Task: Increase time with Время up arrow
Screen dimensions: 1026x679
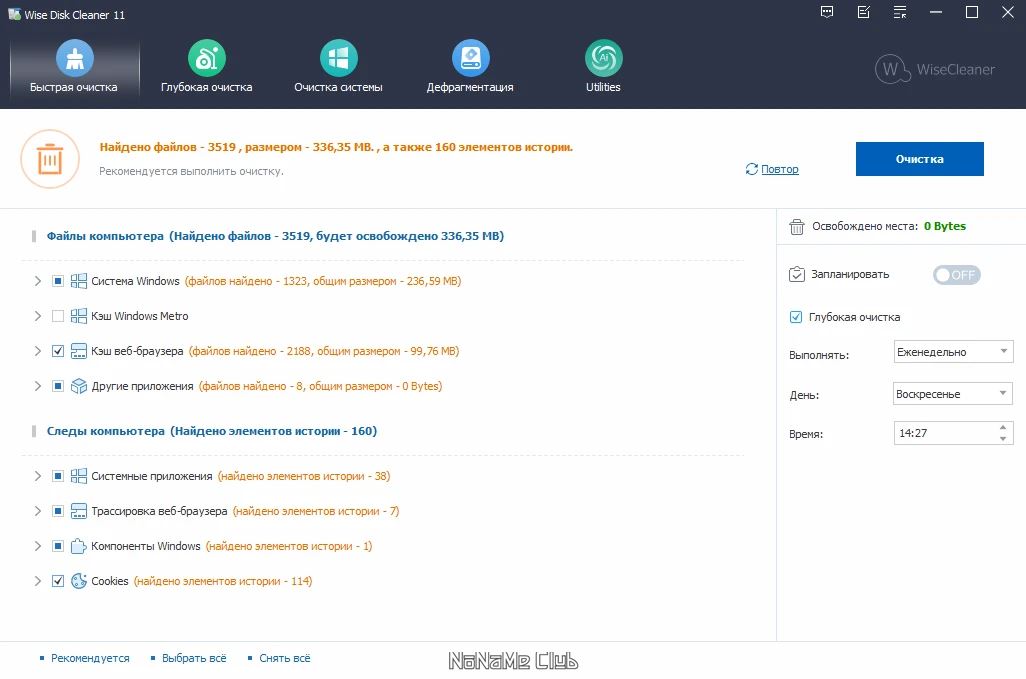Action: (x=1003, y=427)
